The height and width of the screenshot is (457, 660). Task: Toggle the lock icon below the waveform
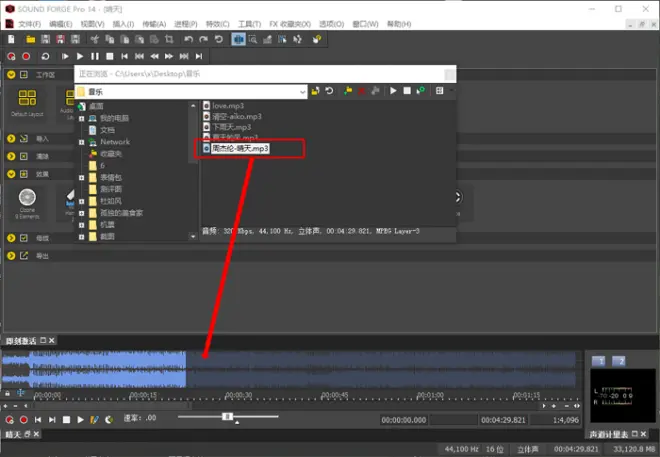tap(8, 393)
